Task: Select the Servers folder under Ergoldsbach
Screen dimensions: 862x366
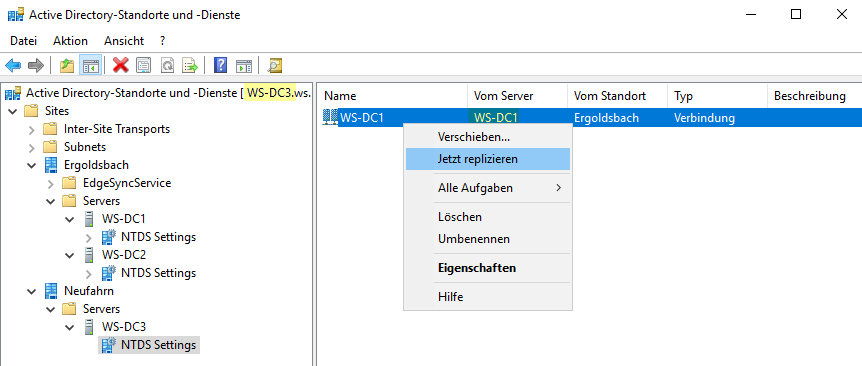Action: point(101,201)
